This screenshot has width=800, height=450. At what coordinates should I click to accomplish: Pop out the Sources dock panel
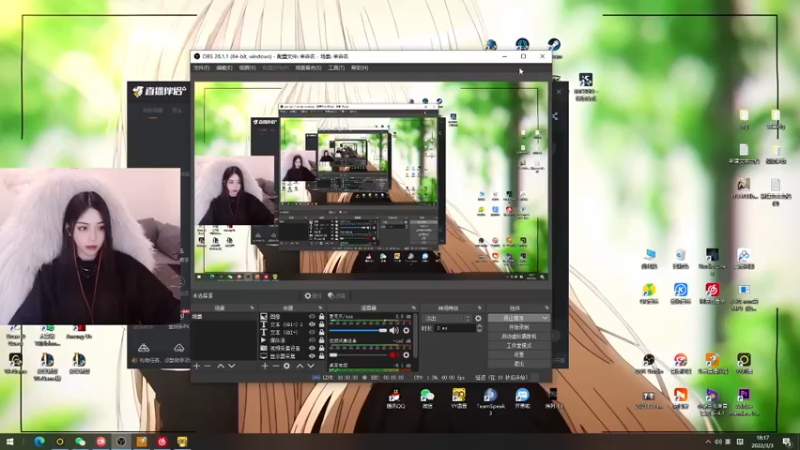click(320, 308)
